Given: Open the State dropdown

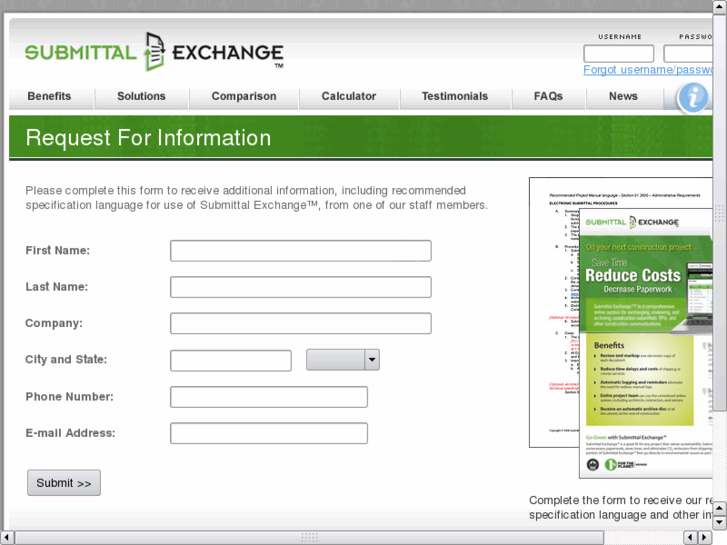Looking at the screenshot, I should coord(343,360).
